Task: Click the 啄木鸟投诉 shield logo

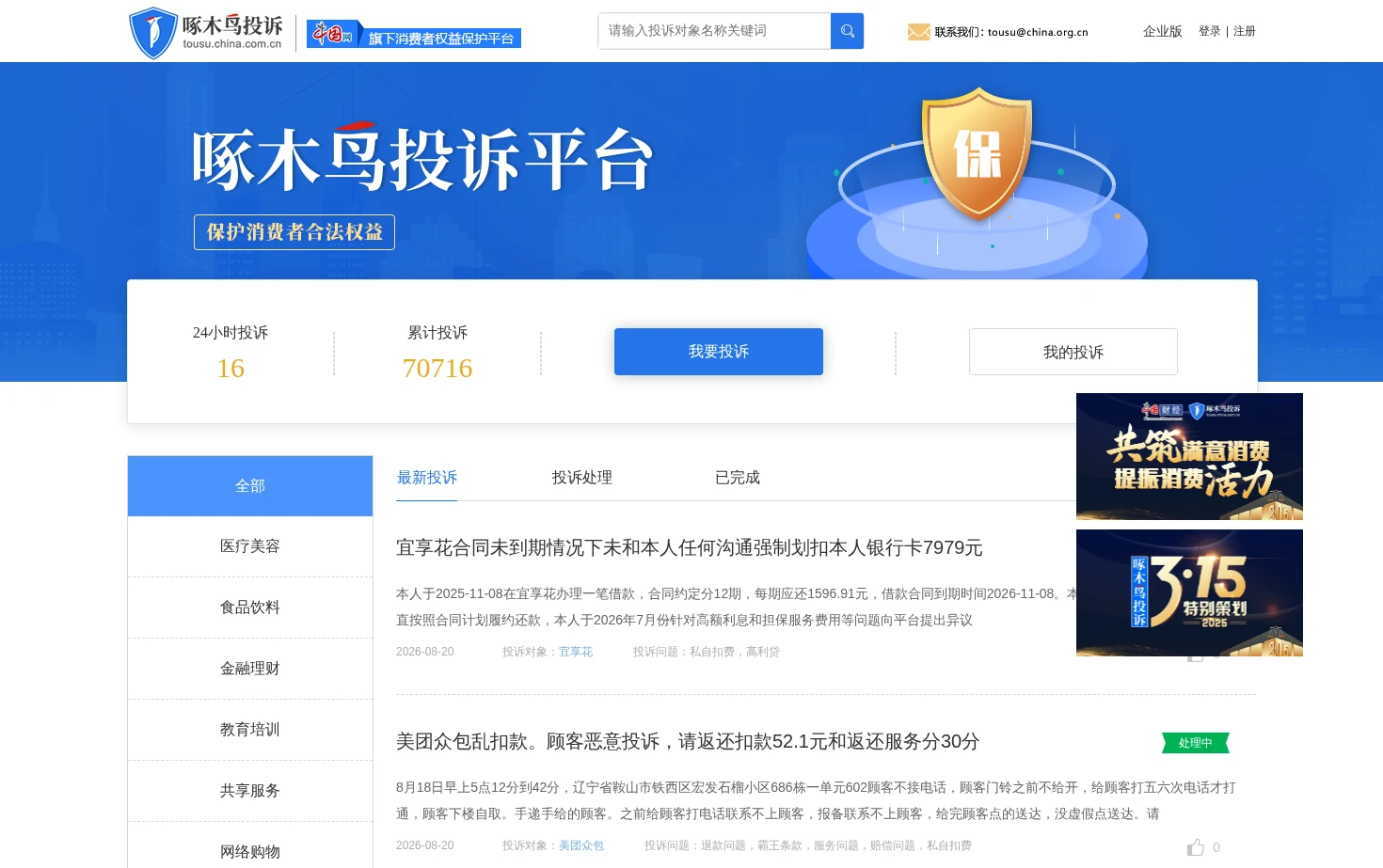Action: point(206,32)
